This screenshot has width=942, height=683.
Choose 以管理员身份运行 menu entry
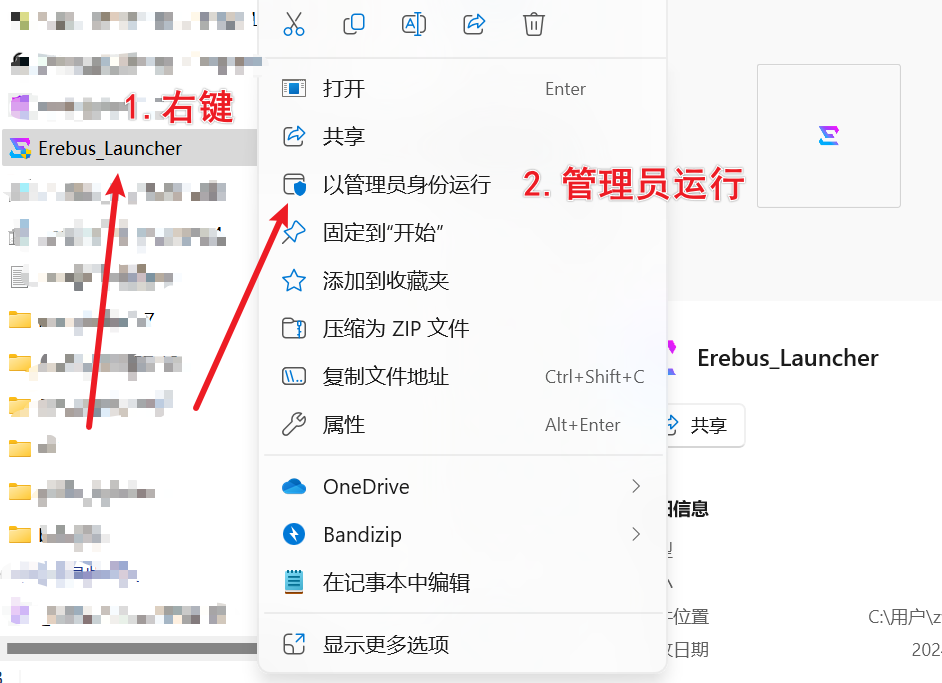[406, 185]
